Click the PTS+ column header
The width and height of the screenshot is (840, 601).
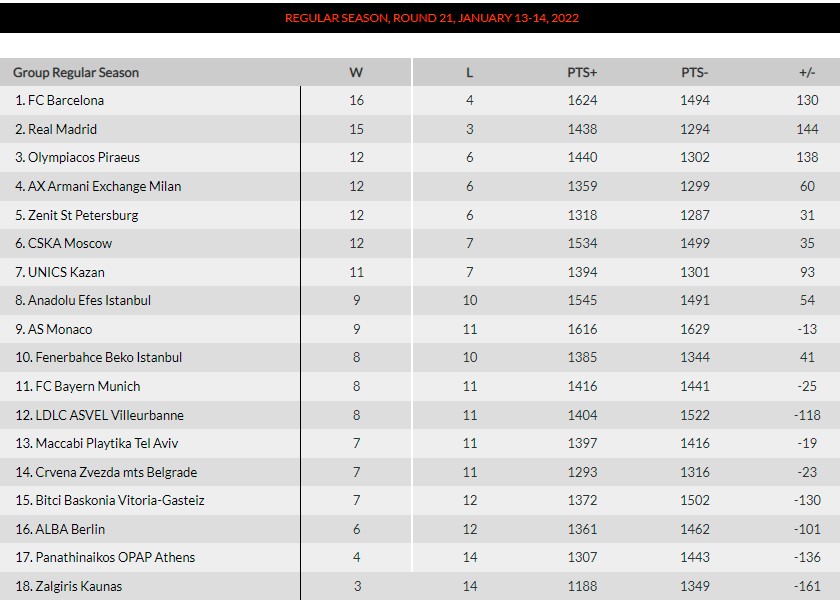pos(582,72)
